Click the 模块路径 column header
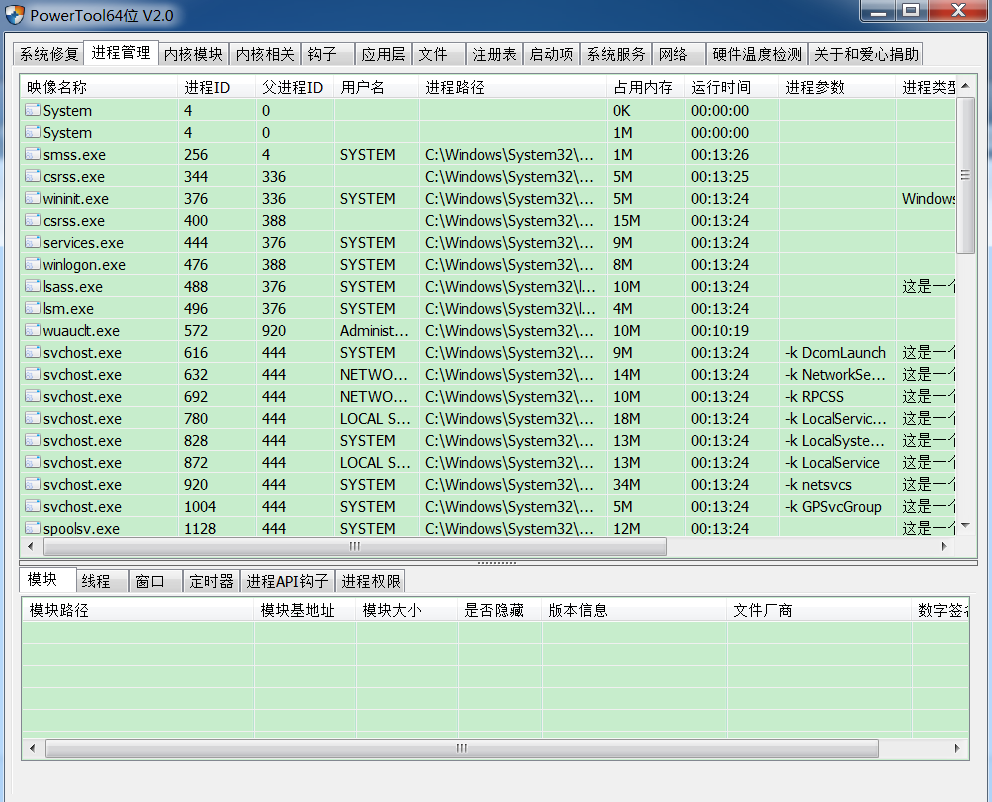Image resolution: width=992 pixels, height=802 pixels. coord(139,610)
